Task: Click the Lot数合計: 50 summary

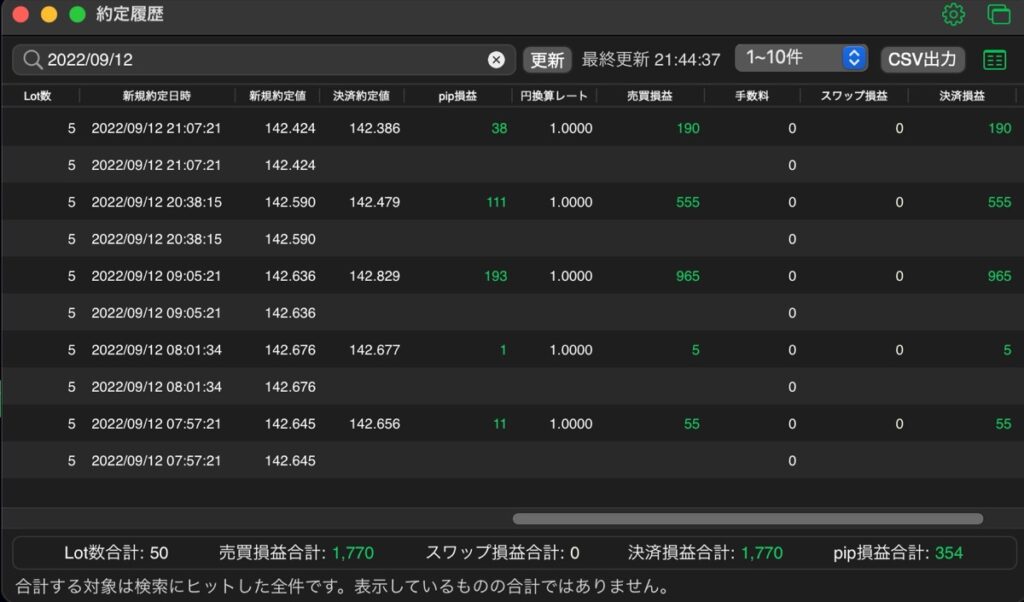Action: click(x=116, y=553)
